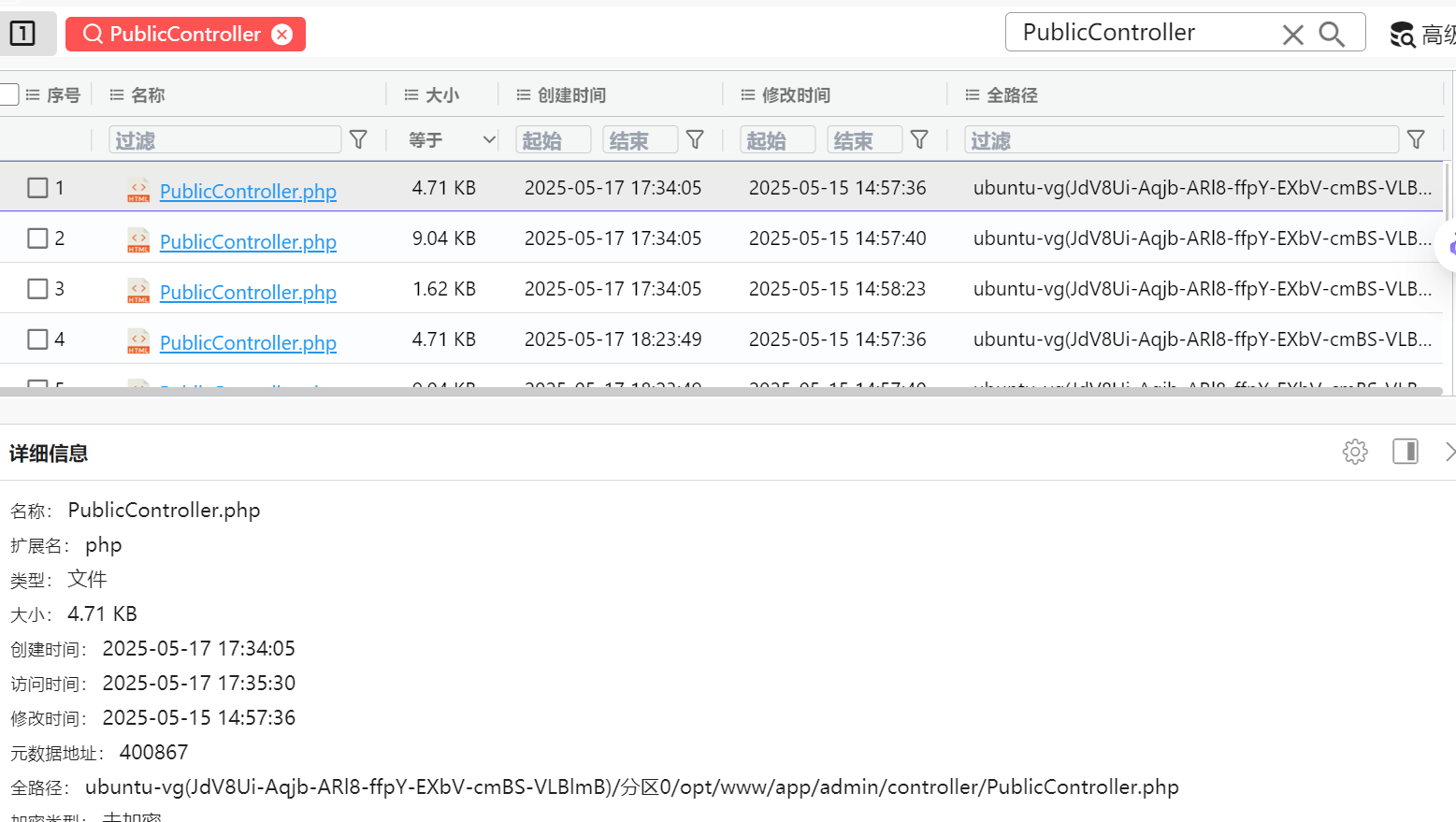Click the panel number 1 icon
This screenshot has height=822, width=1456.
tap(22, 34)
